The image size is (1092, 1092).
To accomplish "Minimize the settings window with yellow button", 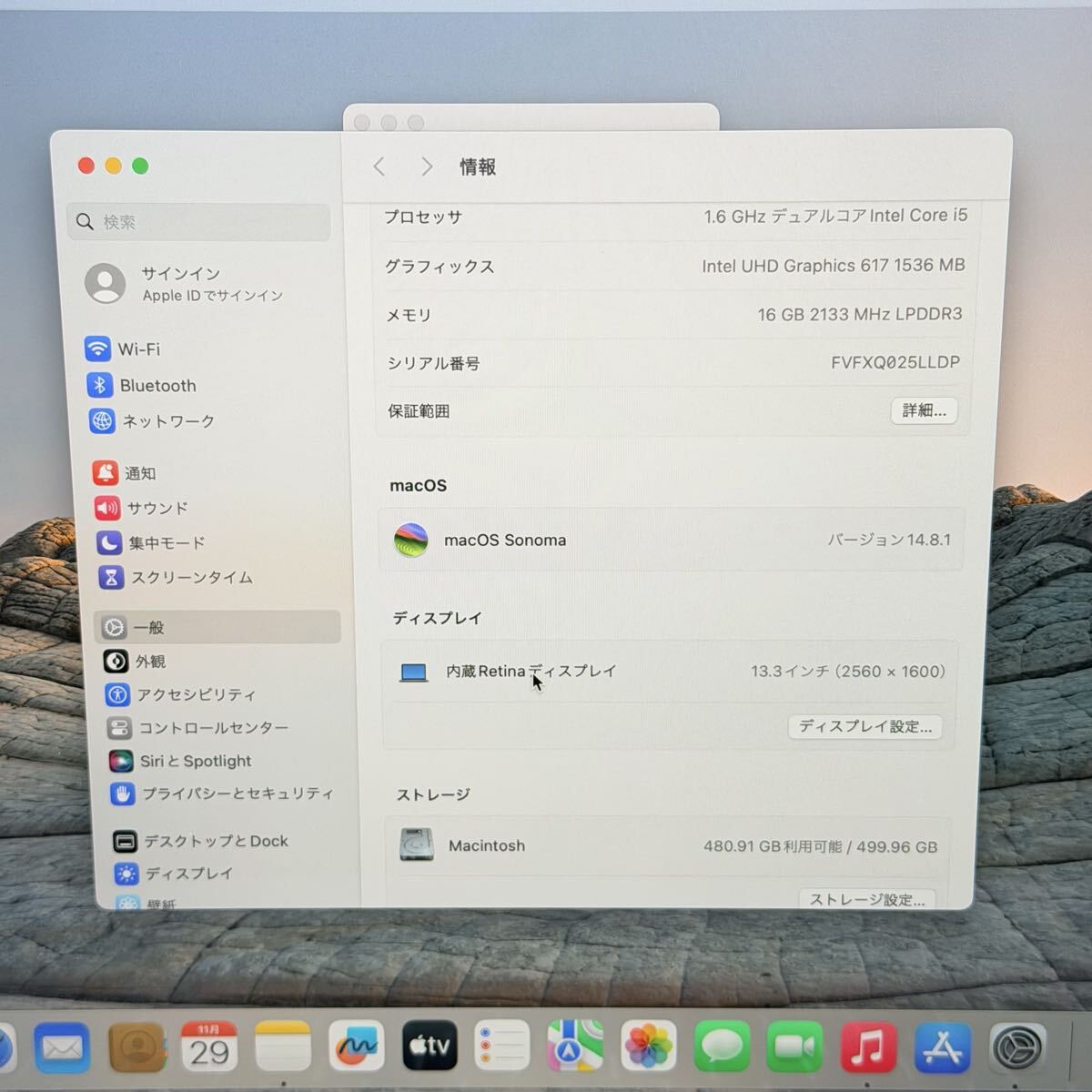I will pos(114,166).
